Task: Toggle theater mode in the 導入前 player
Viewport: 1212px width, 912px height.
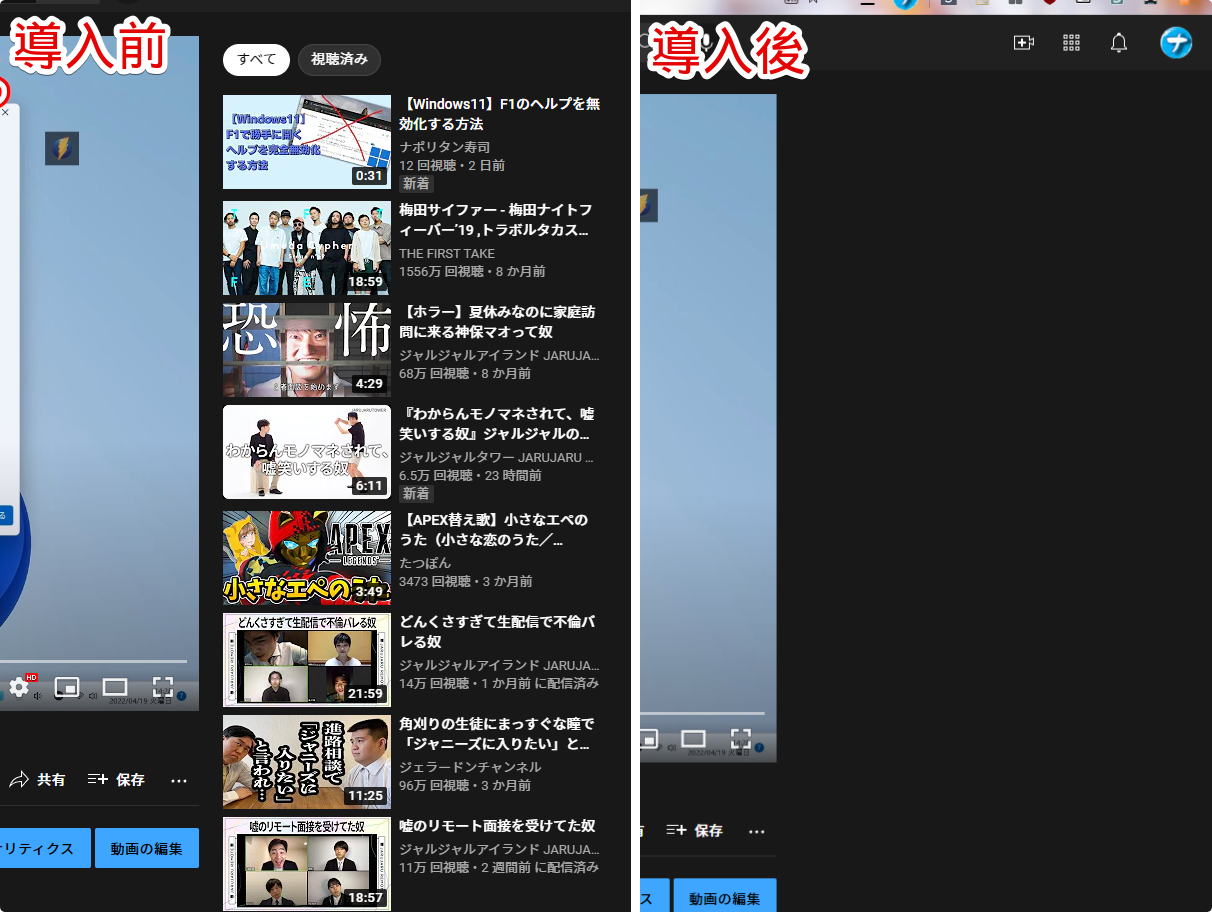Action: click(x=115, y=687)
